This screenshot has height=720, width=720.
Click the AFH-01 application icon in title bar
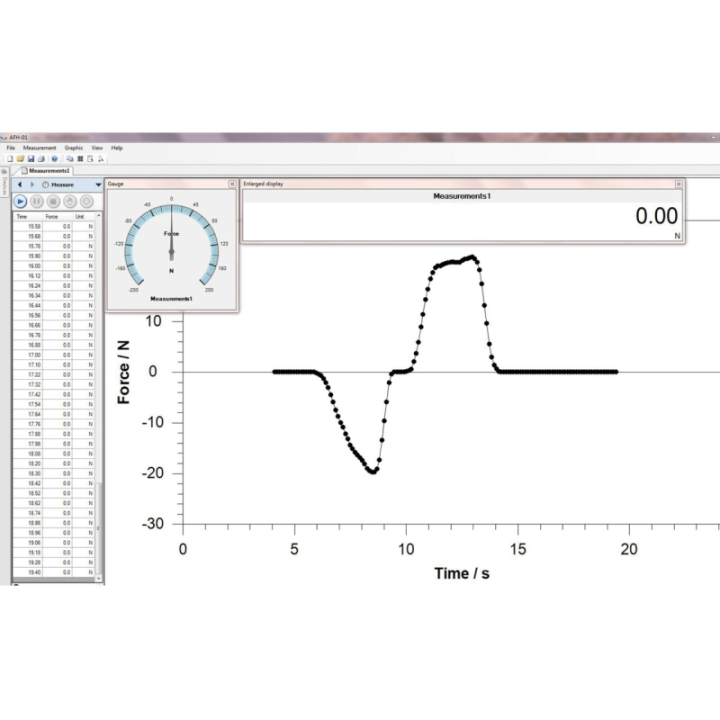click(4, 137)
